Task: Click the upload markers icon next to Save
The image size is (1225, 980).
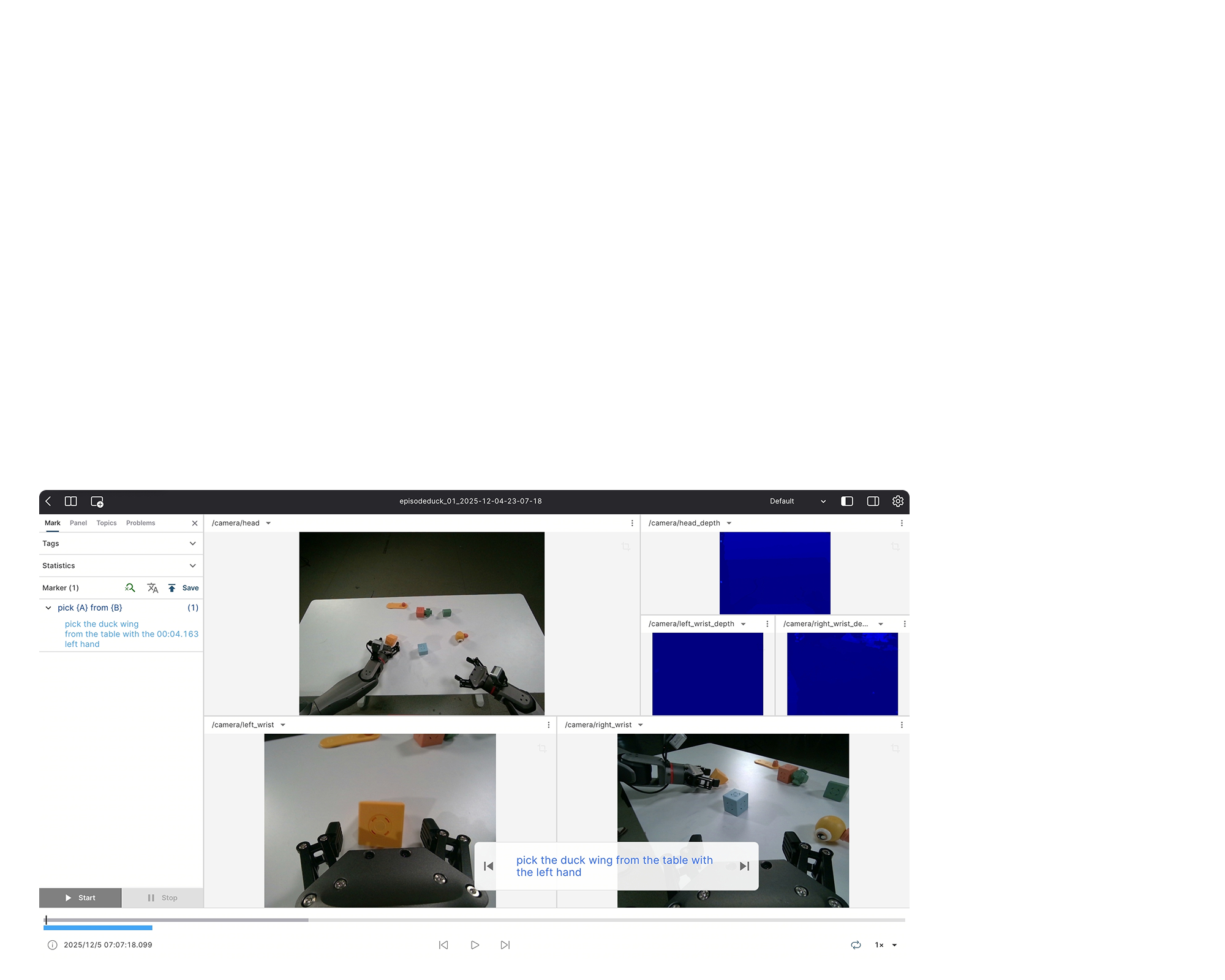Action: [x=172, y=587]
